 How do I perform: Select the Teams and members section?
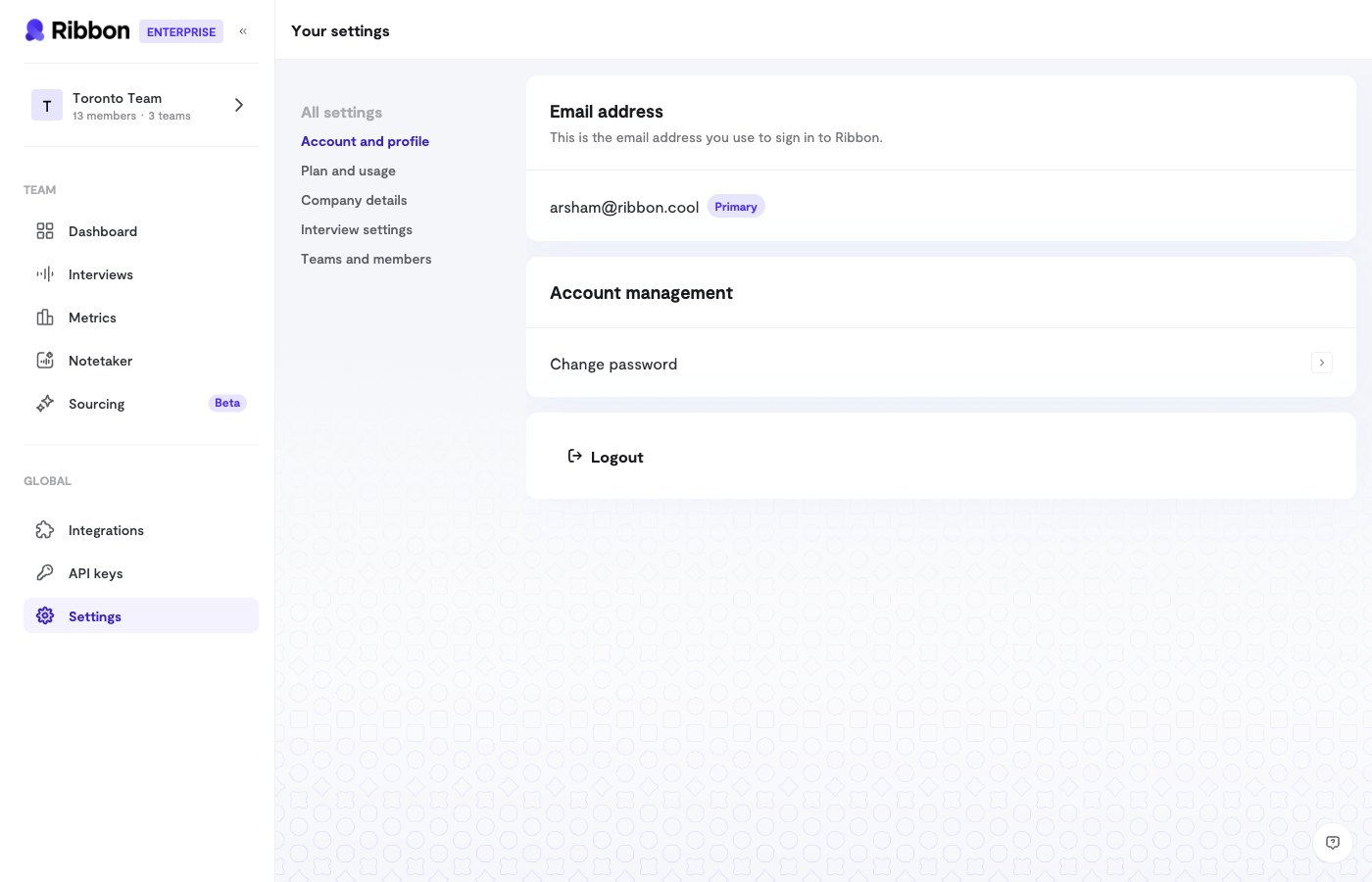[x=366, y=259]
